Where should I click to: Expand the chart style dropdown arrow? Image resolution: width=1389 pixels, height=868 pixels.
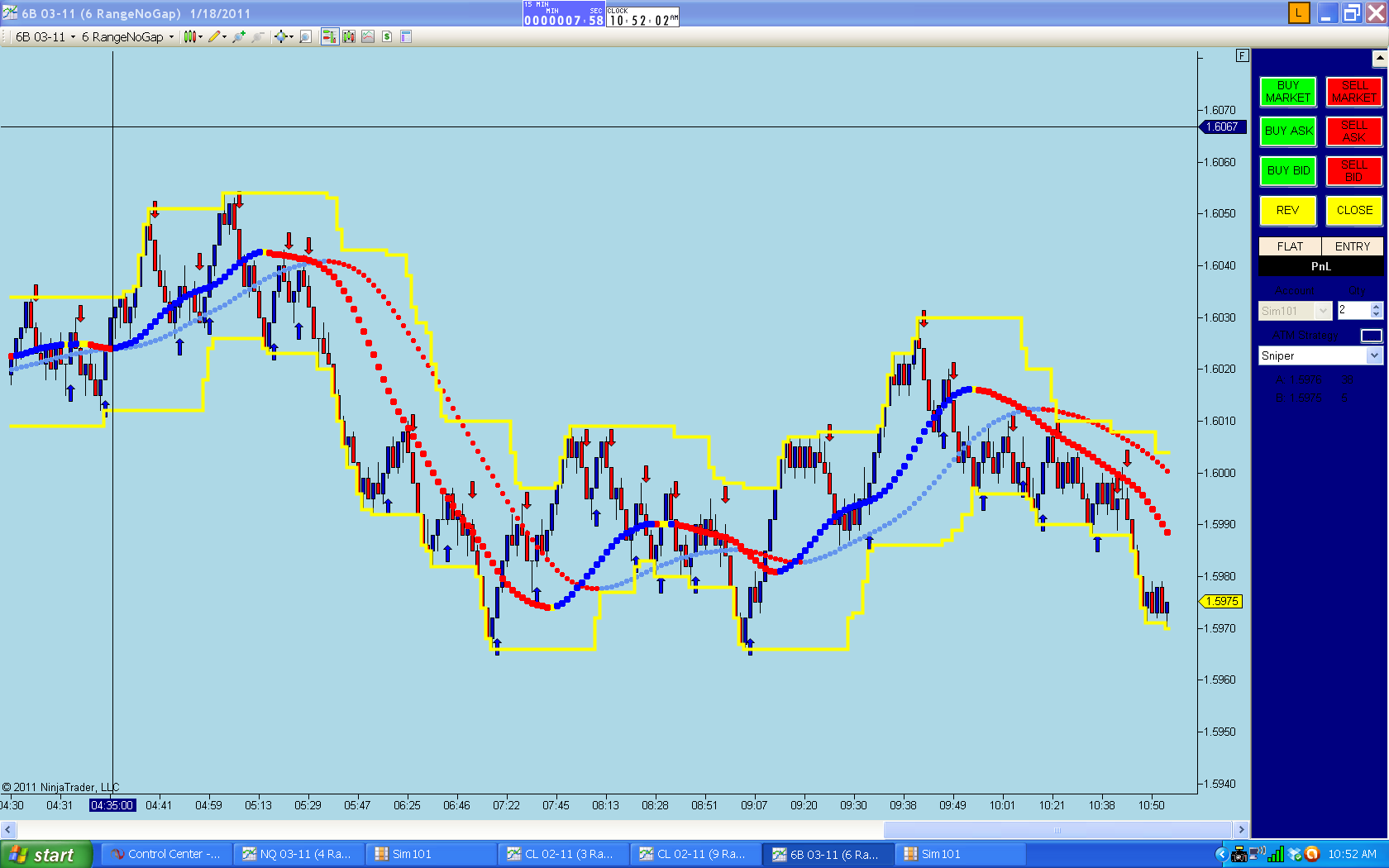tap(200, 36)
